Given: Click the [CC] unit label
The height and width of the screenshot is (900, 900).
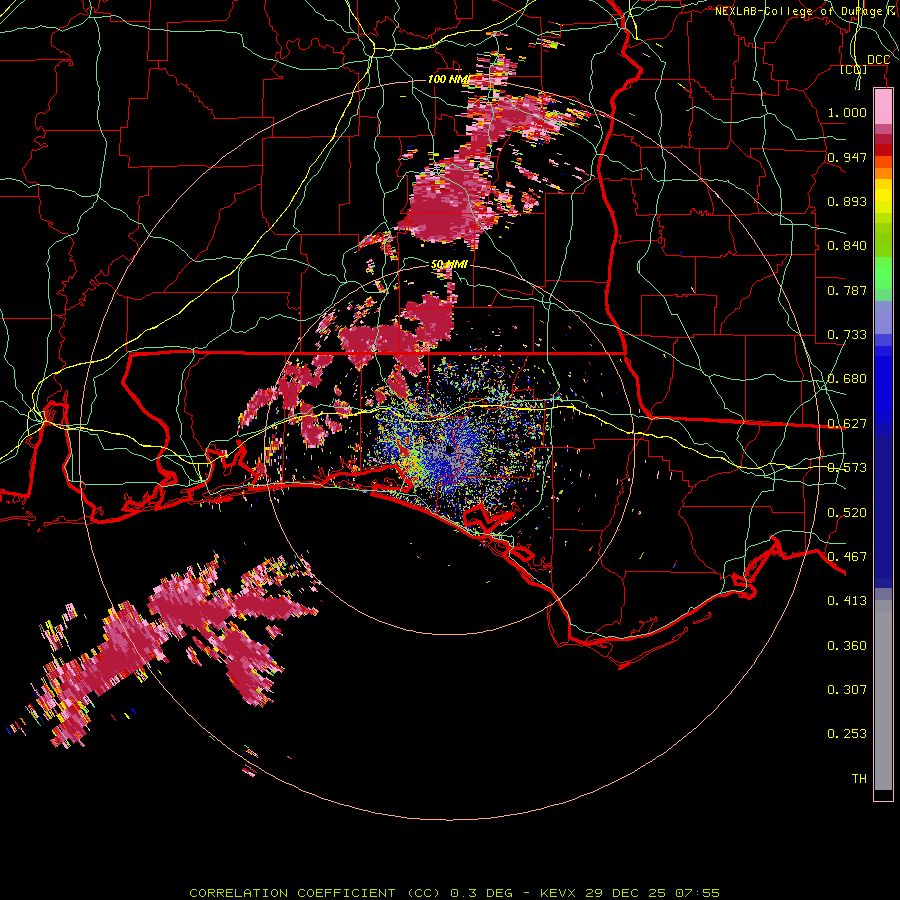Looking at the screenshot, I should [x=854, y=70].
